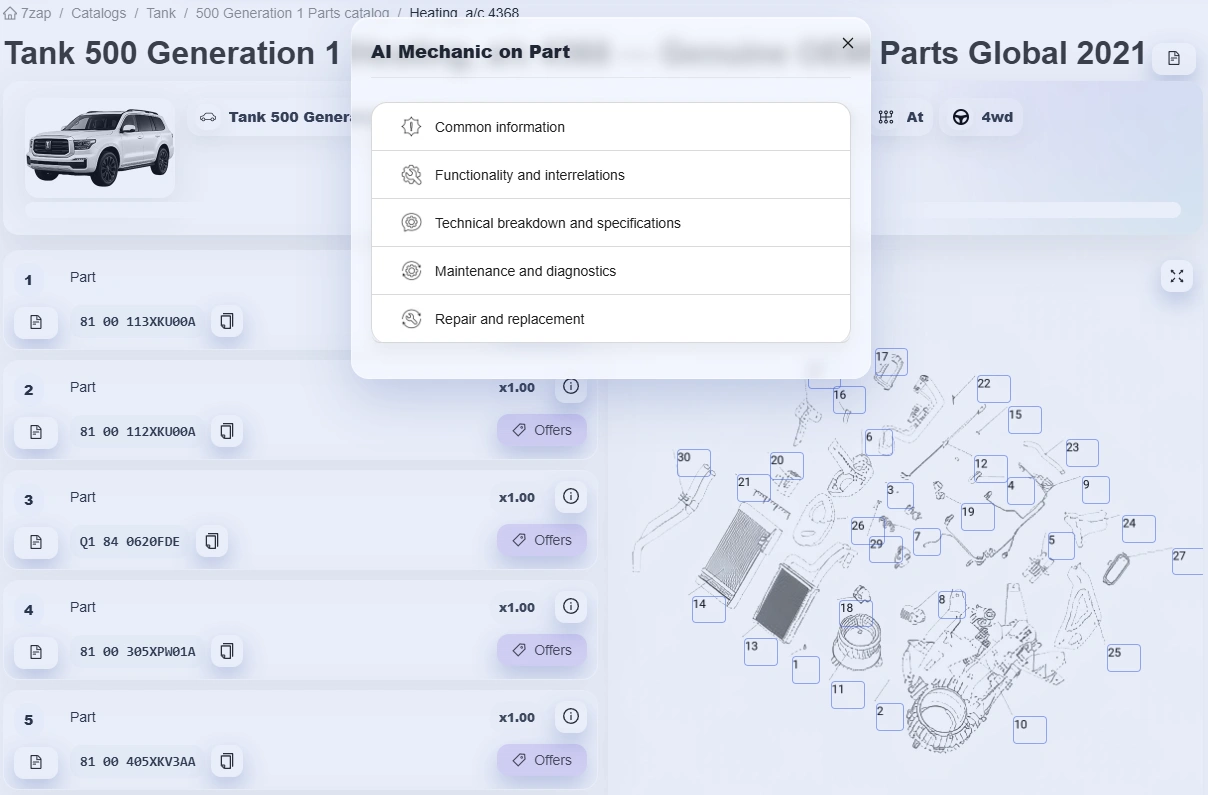Select diagram callout 10

pyautogui.click(x=1029, y=730)
